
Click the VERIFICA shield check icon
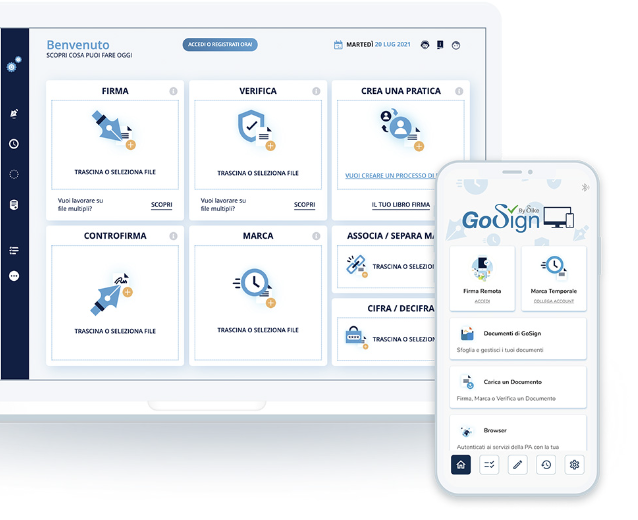tap(256, 130)
